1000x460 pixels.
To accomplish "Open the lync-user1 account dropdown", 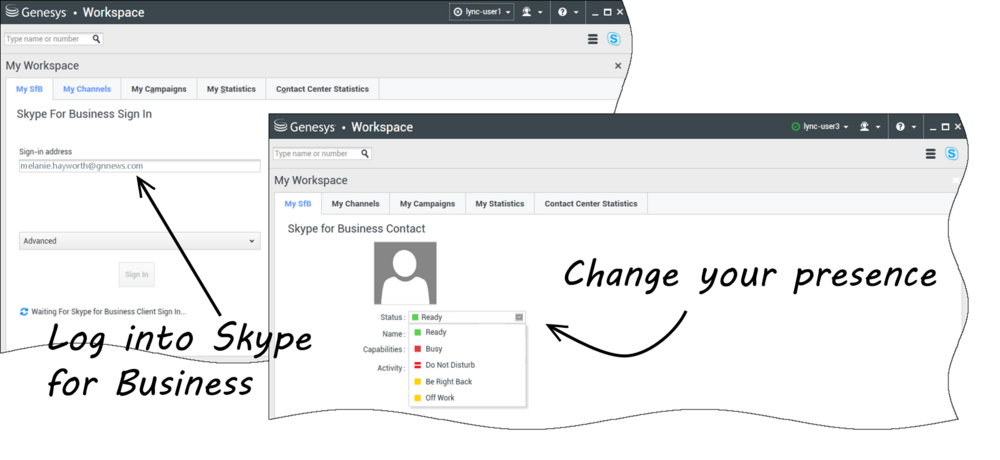I will [x=482, y=12].
